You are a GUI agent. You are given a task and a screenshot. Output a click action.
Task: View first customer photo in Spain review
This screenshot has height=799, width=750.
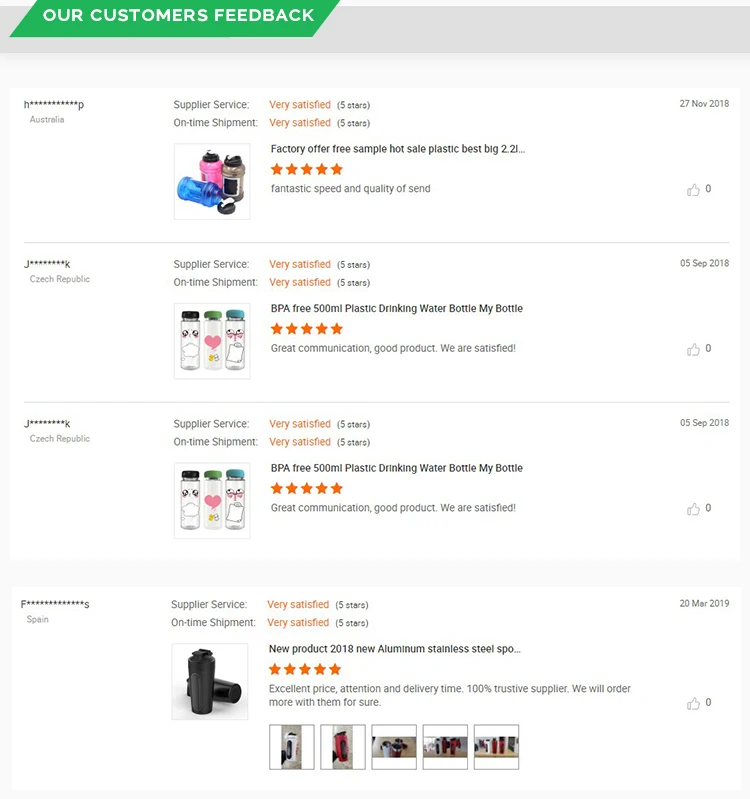(292, 747)
